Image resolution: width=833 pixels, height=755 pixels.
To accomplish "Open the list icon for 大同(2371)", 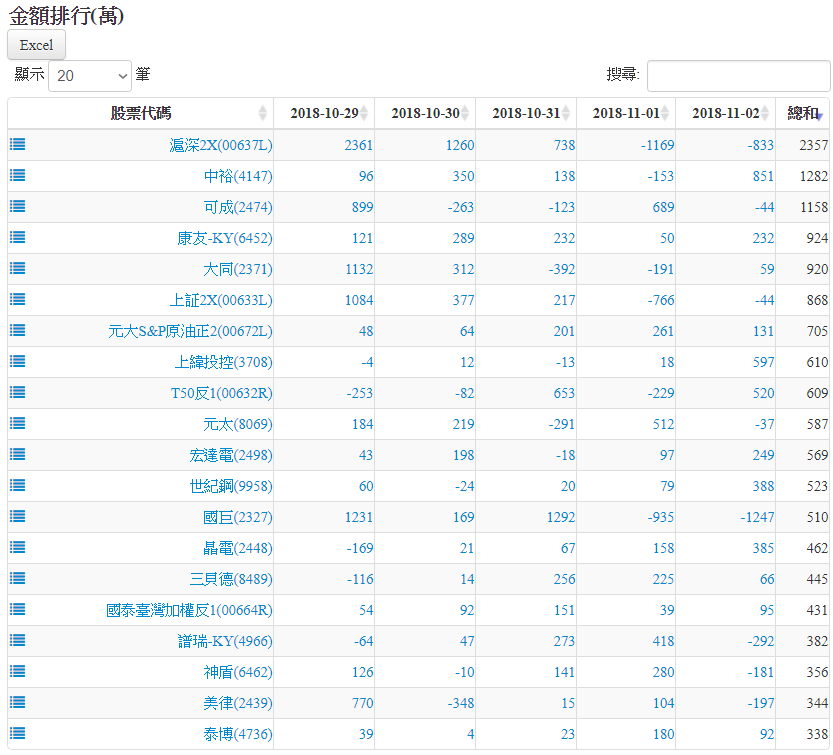I will tap(18, 268).
